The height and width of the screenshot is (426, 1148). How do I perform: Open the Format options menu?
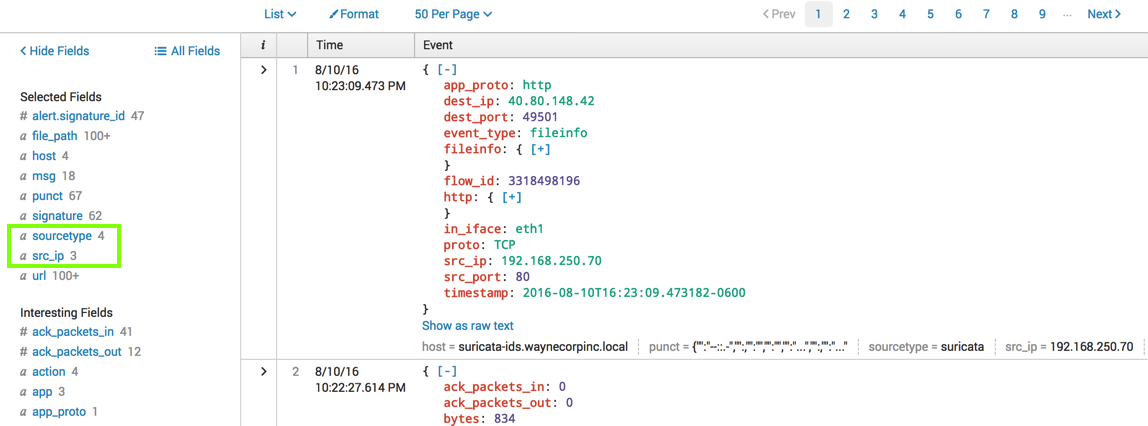tap(354, 14)
